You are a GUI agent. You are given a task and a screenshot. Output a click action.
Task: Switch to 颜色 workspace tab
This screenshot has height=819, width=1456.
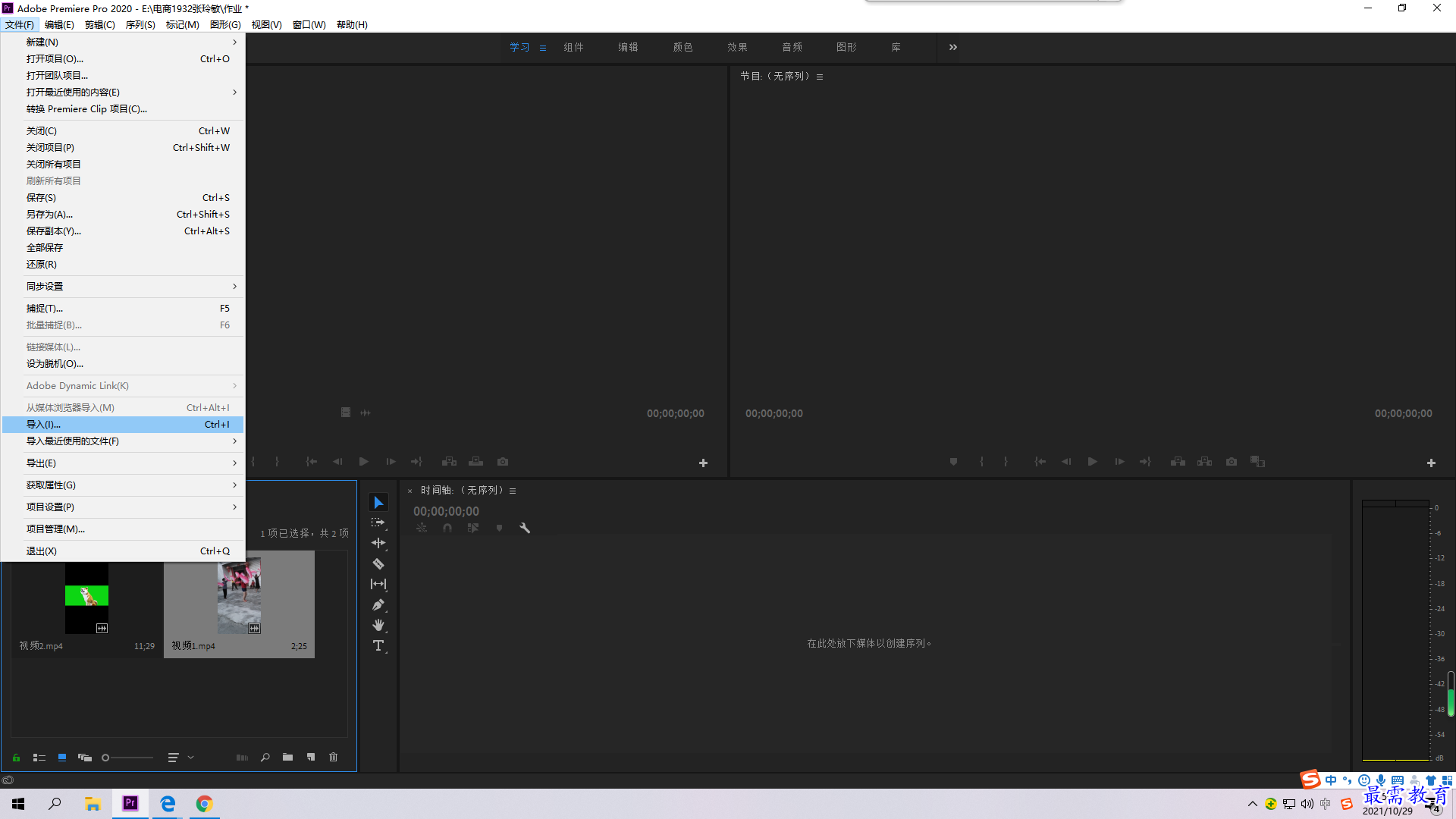tap(682, 47)
